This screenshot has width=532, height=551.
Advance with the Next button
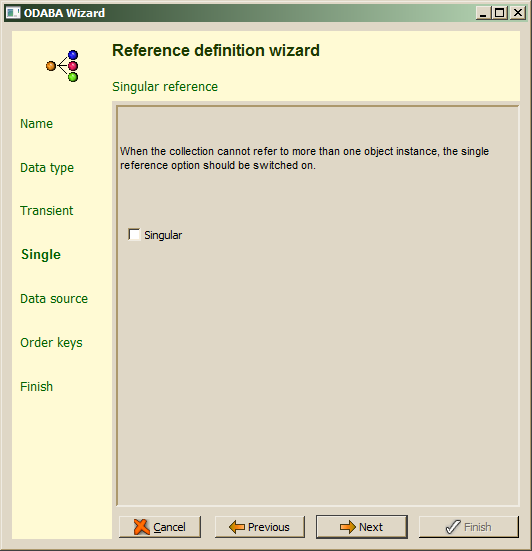[x=362, y=527]
